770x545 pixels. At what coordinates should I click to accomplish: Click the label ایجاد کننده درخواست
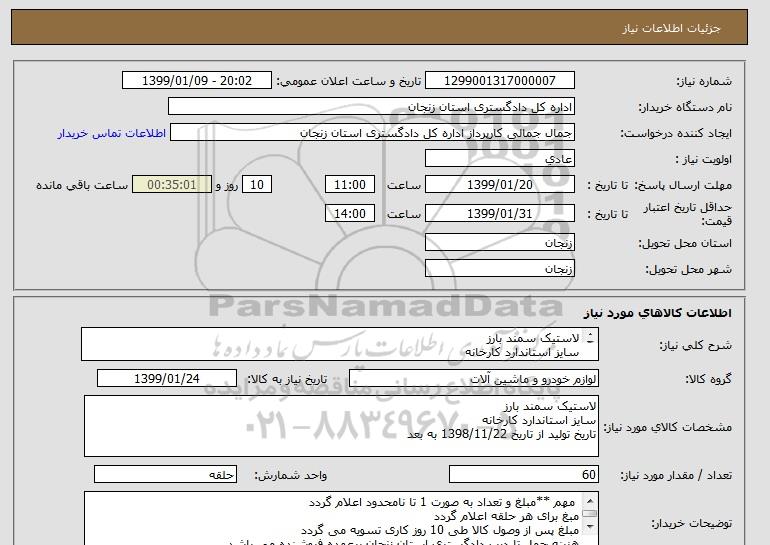[676, 134]
